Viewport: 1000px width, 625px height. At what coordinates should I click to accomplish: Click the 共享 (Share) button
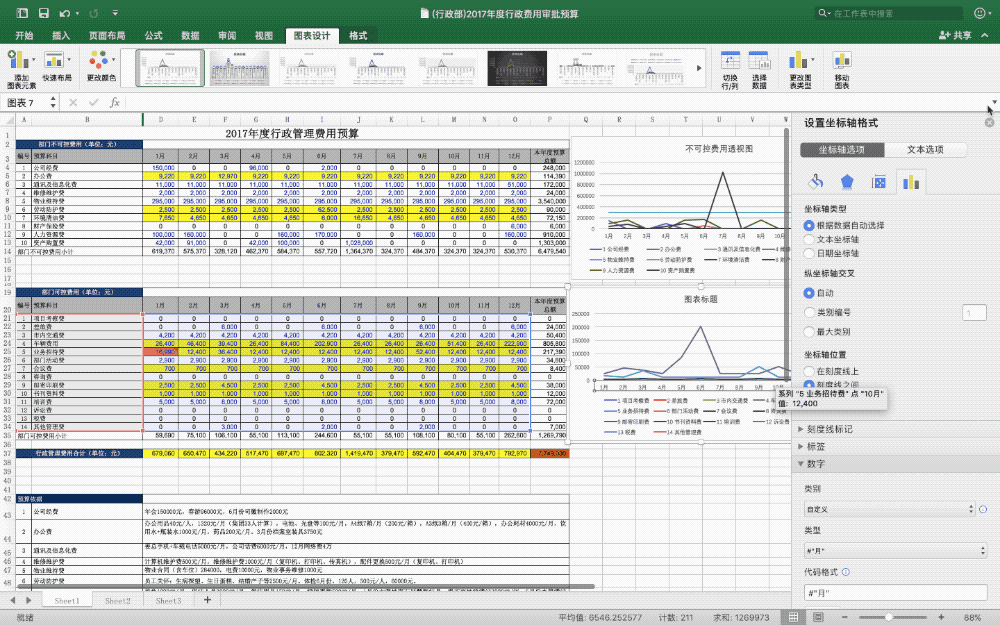pyautogui.click(x=955, y=35)
